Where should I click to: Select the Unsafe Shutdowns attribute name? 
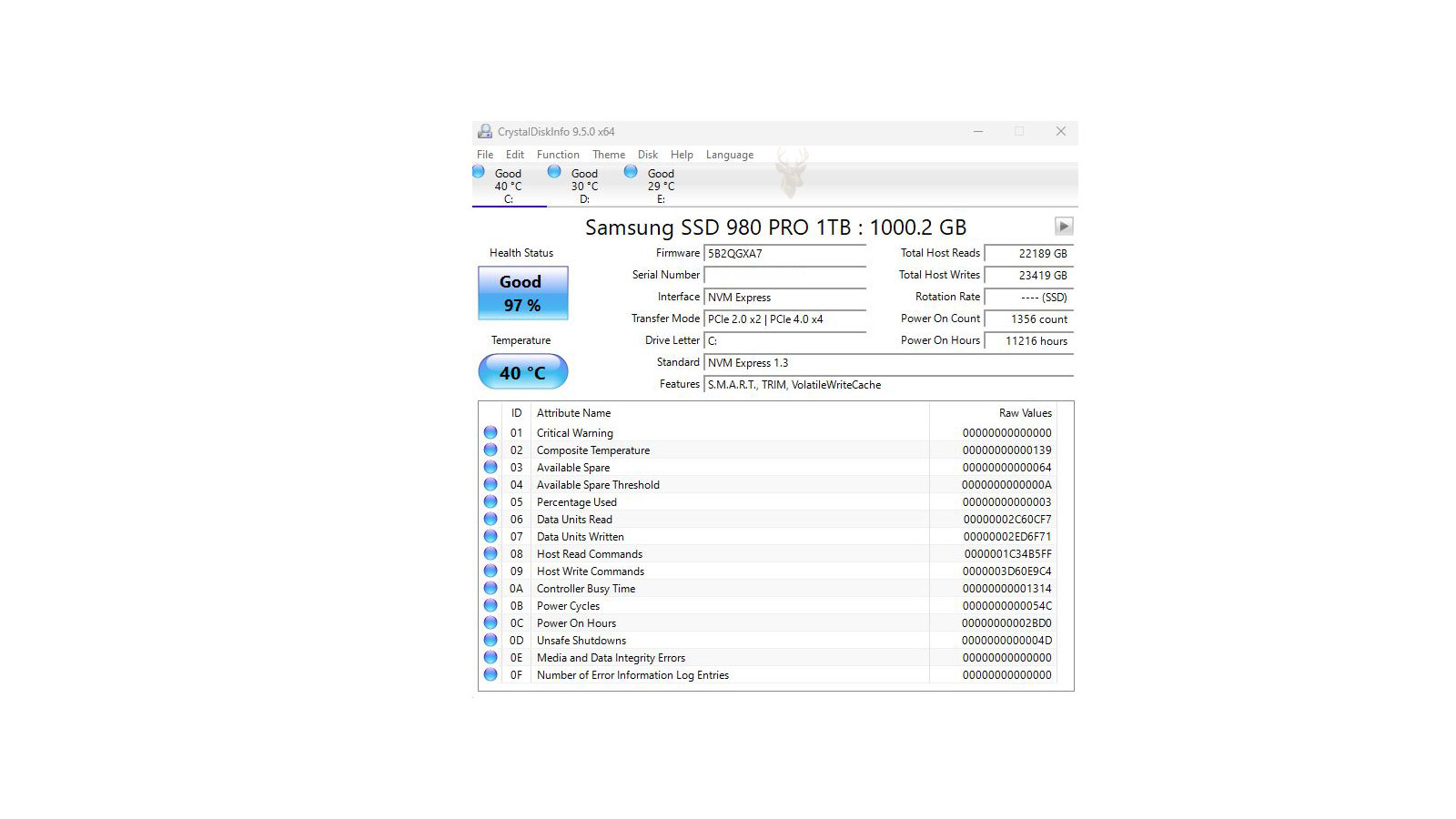tap(581, 641)
